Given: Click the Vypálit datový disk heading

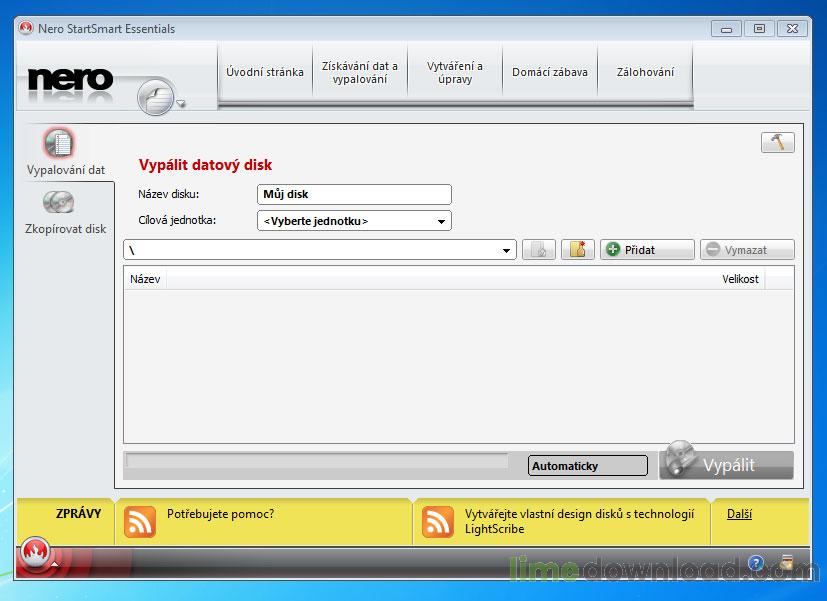Looking at the screenshot, I should (205, 164).
